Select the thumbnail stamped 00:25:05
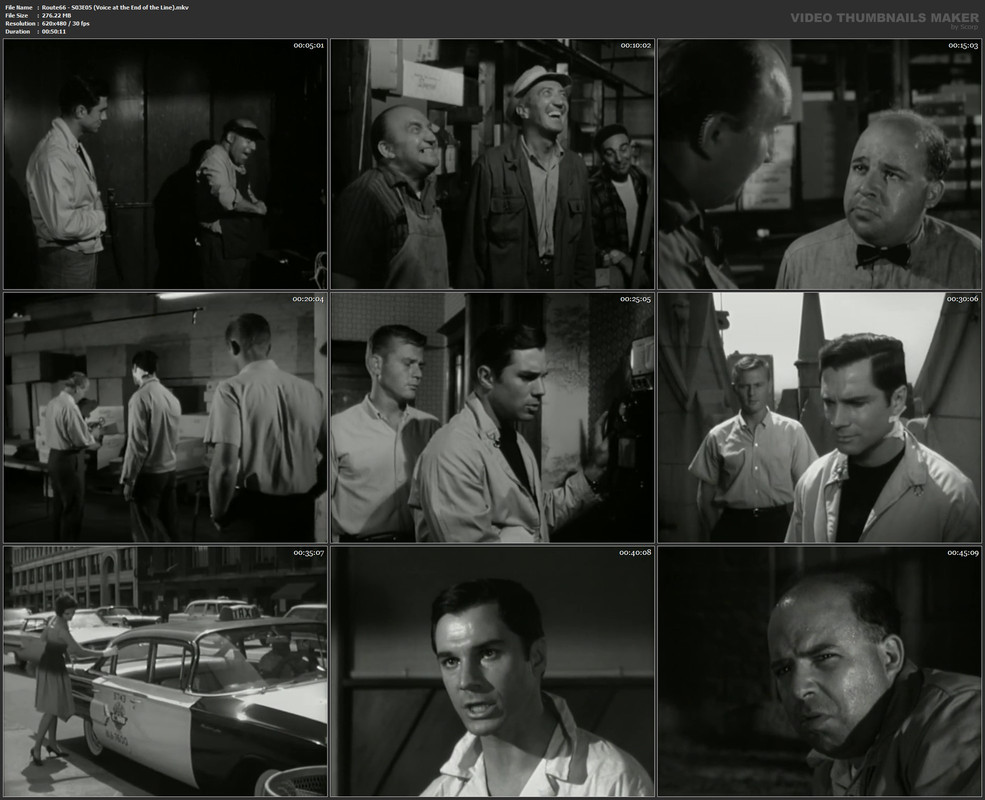 point(492,418)
